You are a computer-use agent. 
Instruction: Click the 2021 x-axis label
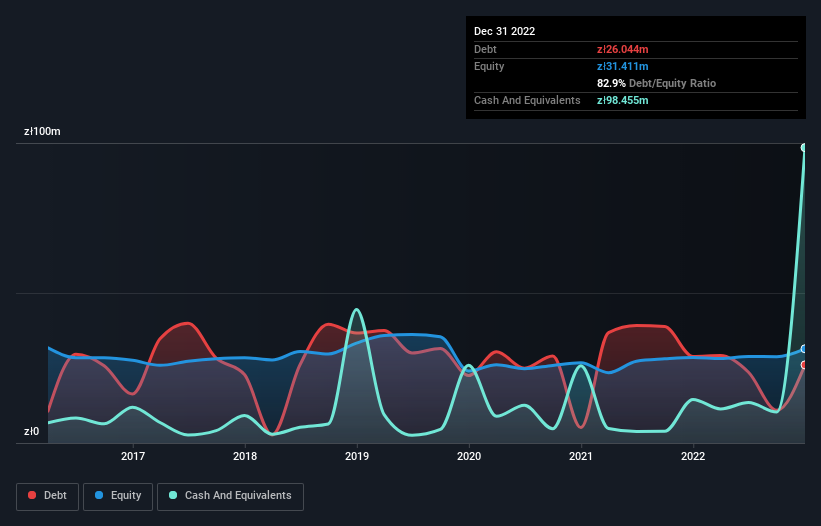point(581,456)
